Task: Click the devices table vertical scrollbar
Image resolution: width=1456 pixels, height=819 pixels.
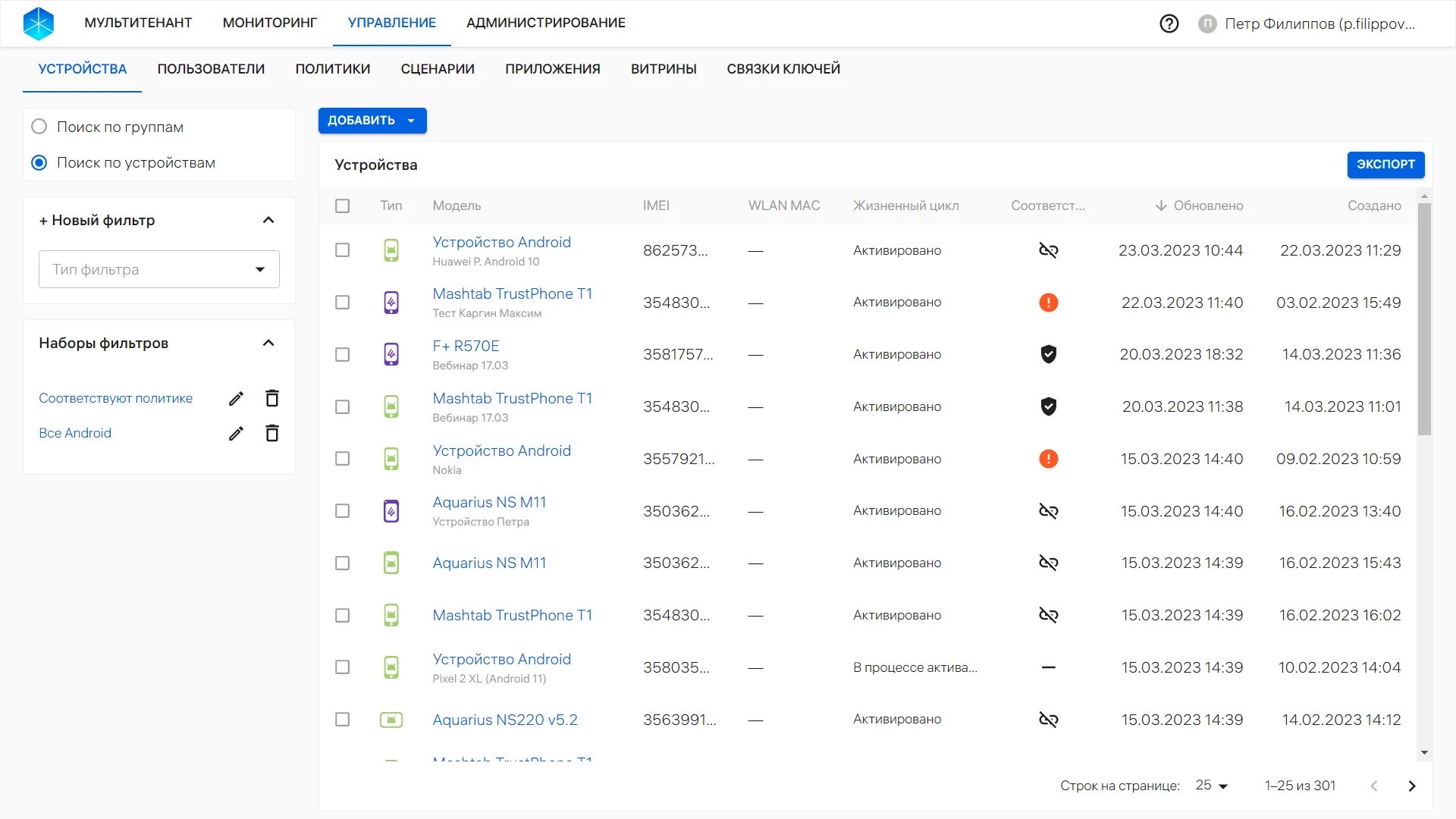Action: 1423,318
